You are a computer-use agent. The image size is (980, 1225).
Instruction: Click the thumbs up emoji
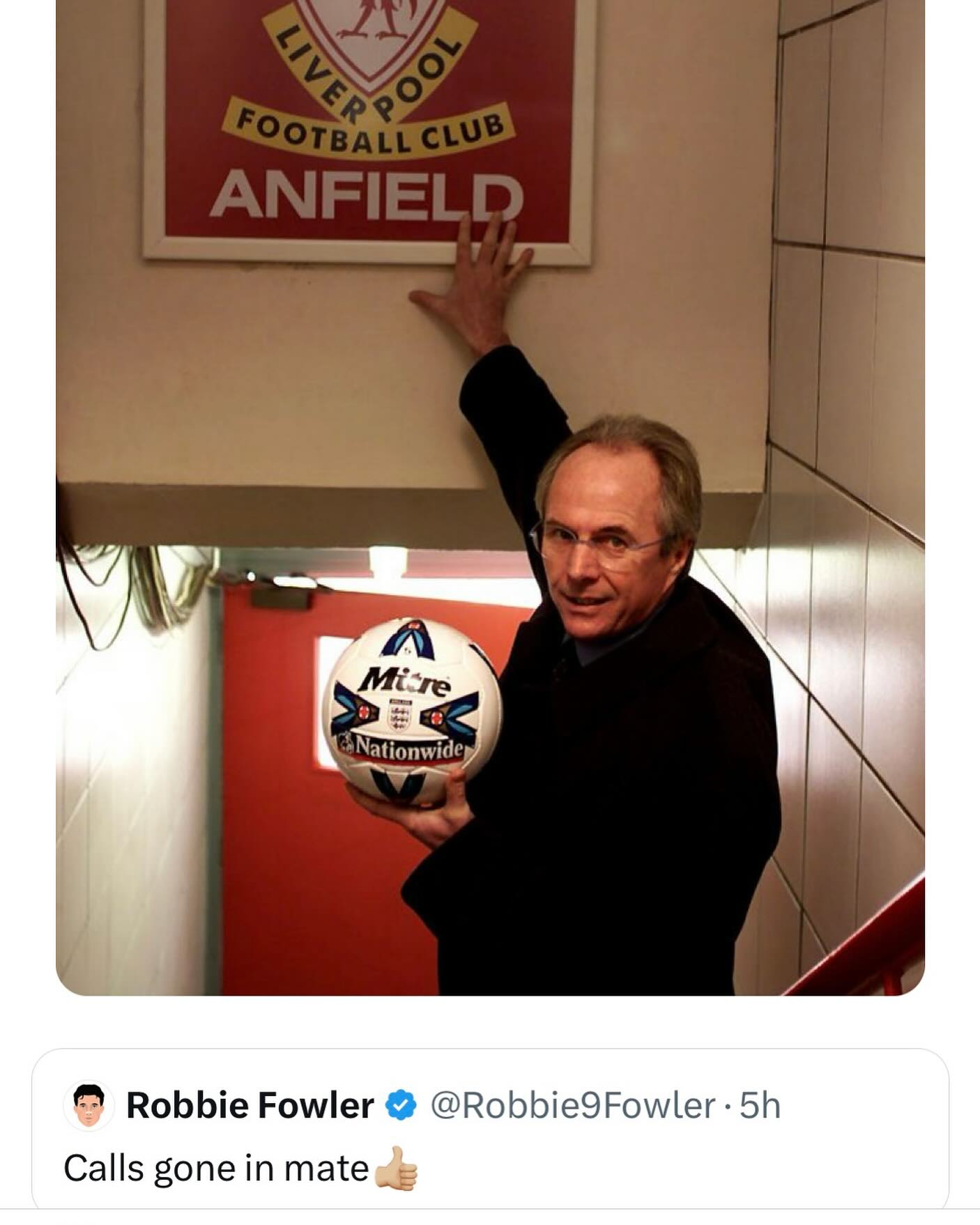(396, 1169)
